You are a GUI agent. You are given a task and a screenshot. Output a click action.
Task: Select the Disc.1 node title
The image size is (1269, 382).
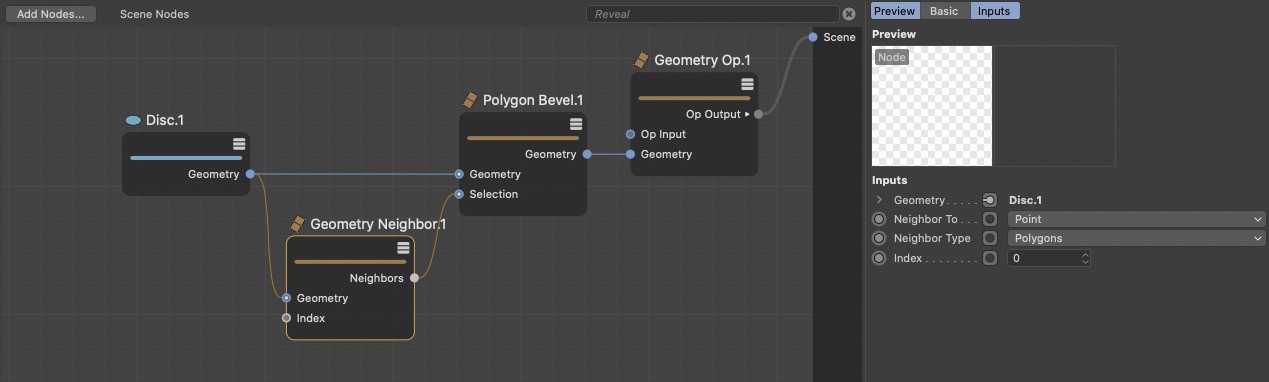click(165, 120)
